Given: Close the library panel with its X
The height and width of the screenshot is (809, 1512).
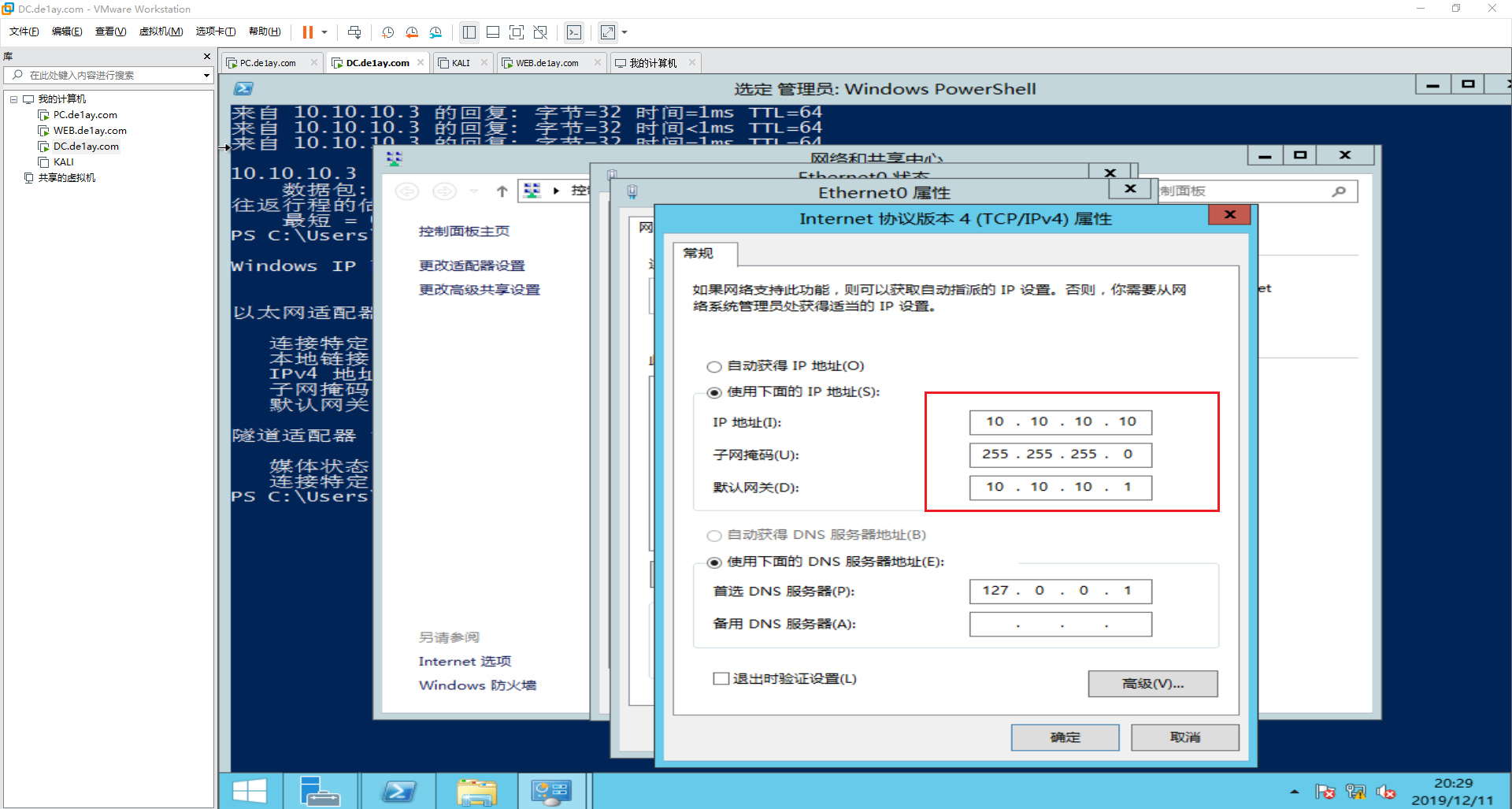Looking at the screenshot, I should coord(207,57).
